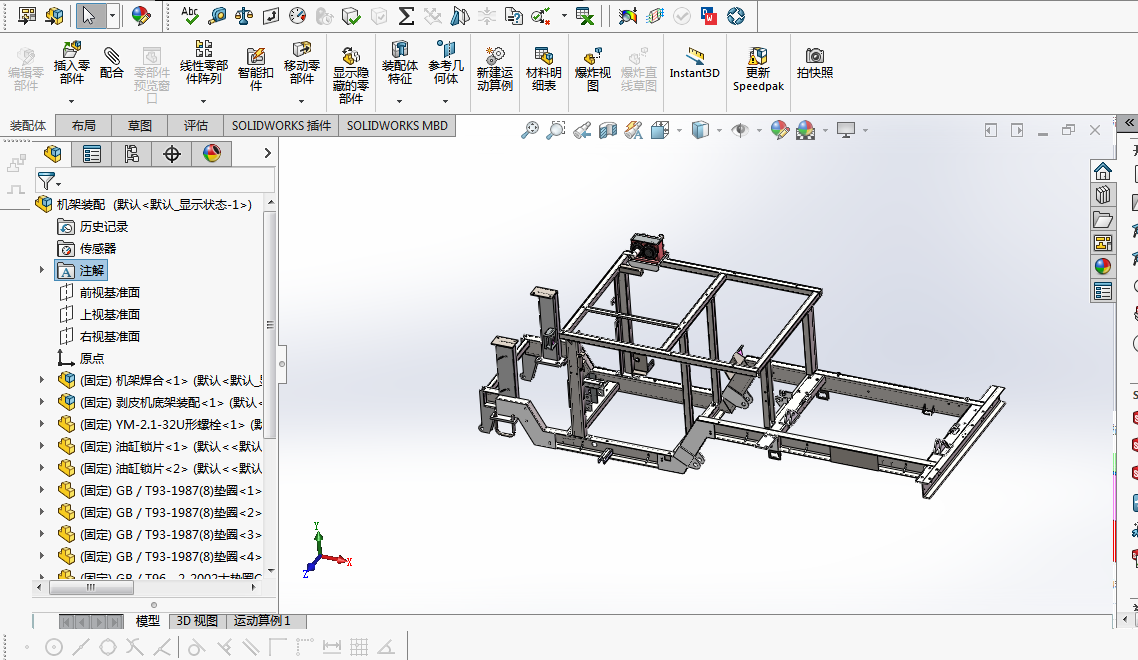1138x660 pixels.
Task: Switch to the 评估 (Evaluate) tab
Action: pos(195,126)
